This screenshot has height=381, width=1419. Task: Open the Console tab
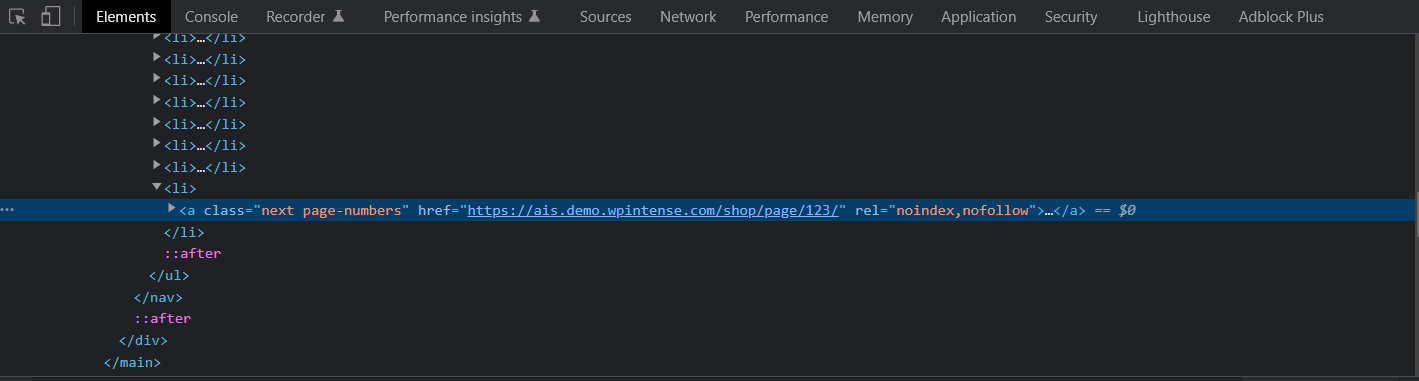click(211, 17)
